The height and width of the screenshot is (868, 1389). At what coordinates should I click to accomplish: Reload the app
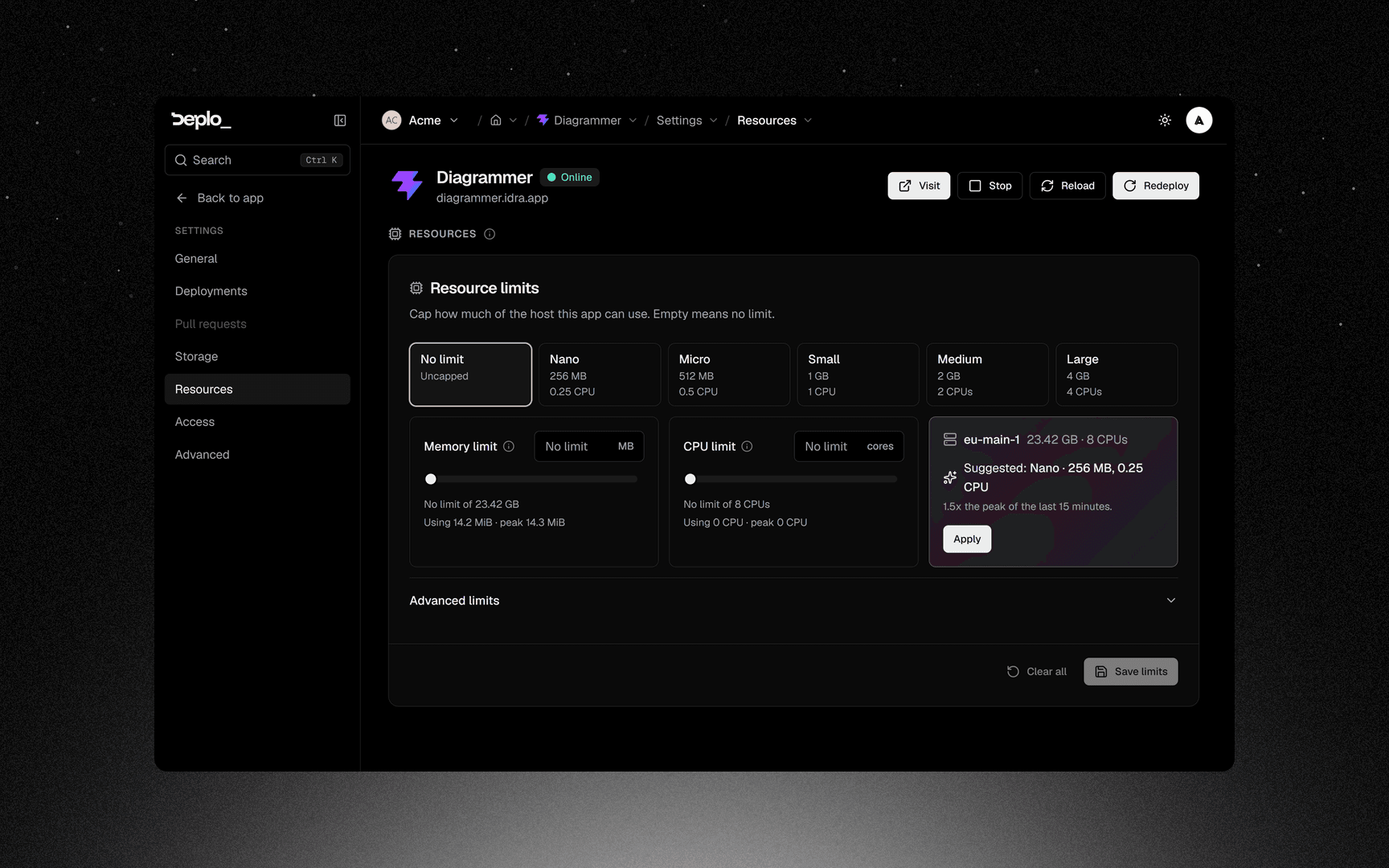point(1067,186)
